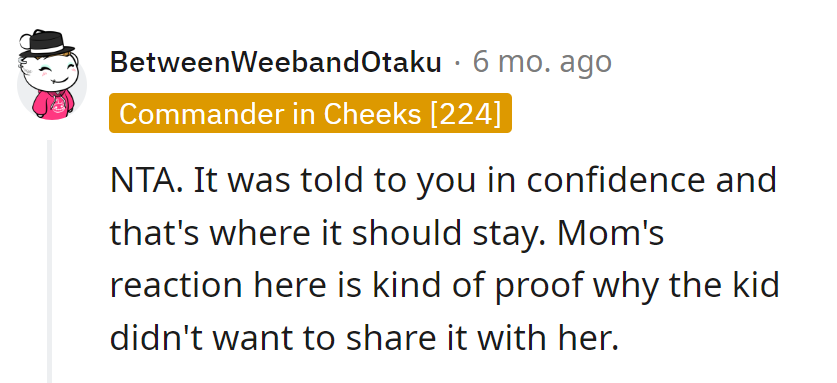837x383 pixels.
Task: Open BetweenWeebandOtaku's avatar image
Action: [52, 75]
